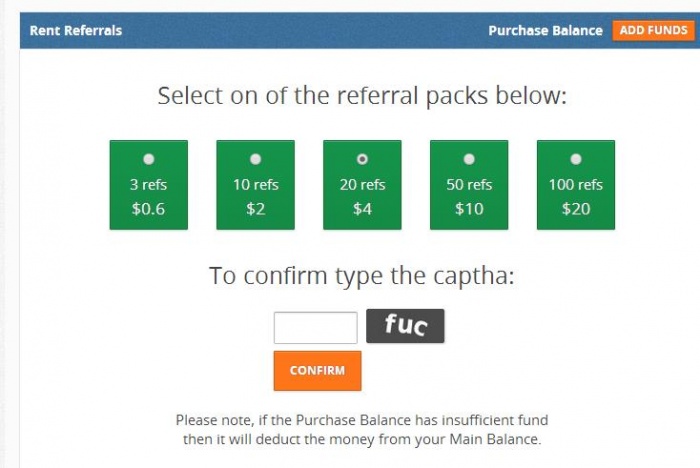This screenshot has height=468, width=700.
Task: Select the 100 refs radio button
Action: (575, 159)
